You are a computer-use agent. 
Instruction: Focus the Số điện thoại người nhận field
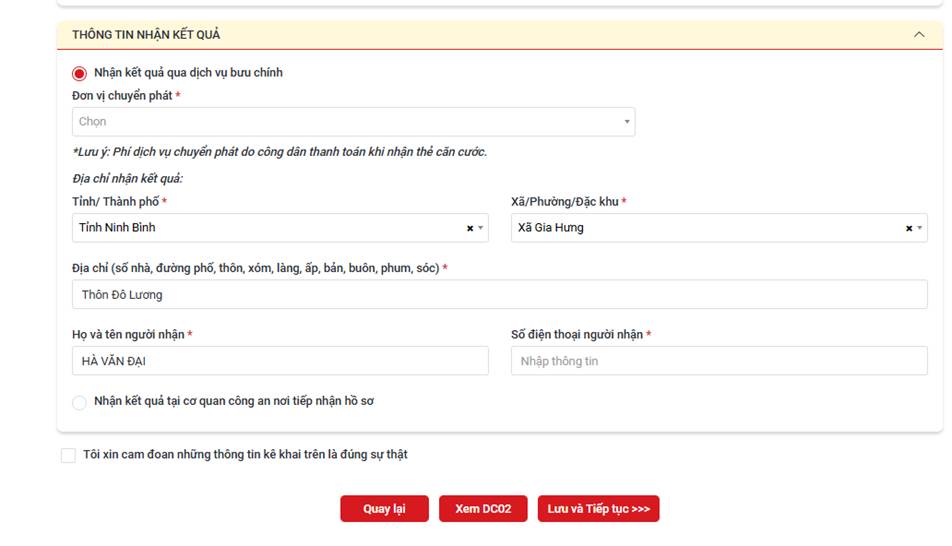719,361
